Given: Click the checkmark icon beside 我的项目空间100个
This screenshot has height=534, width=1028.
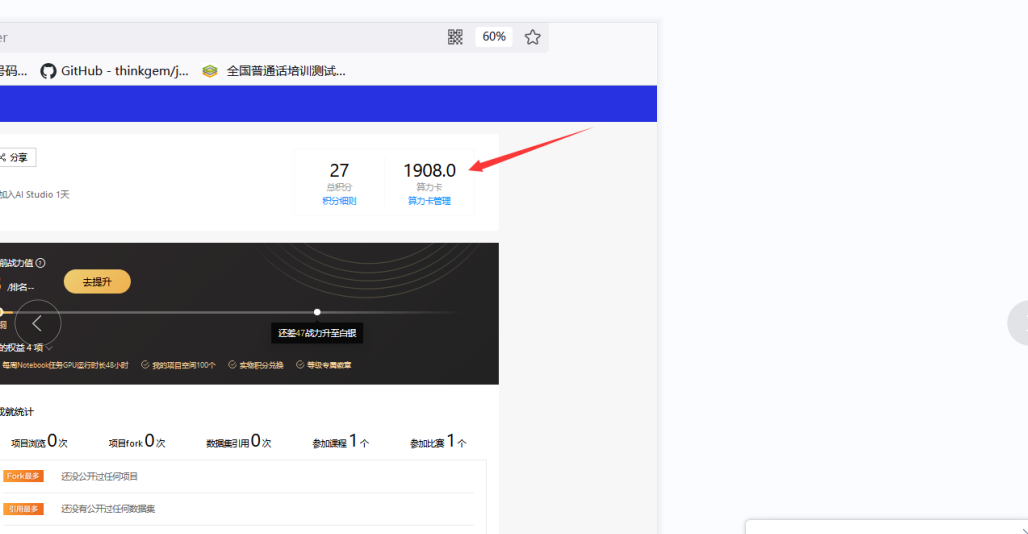Looking at the screenshot, I should pos(146,365).
